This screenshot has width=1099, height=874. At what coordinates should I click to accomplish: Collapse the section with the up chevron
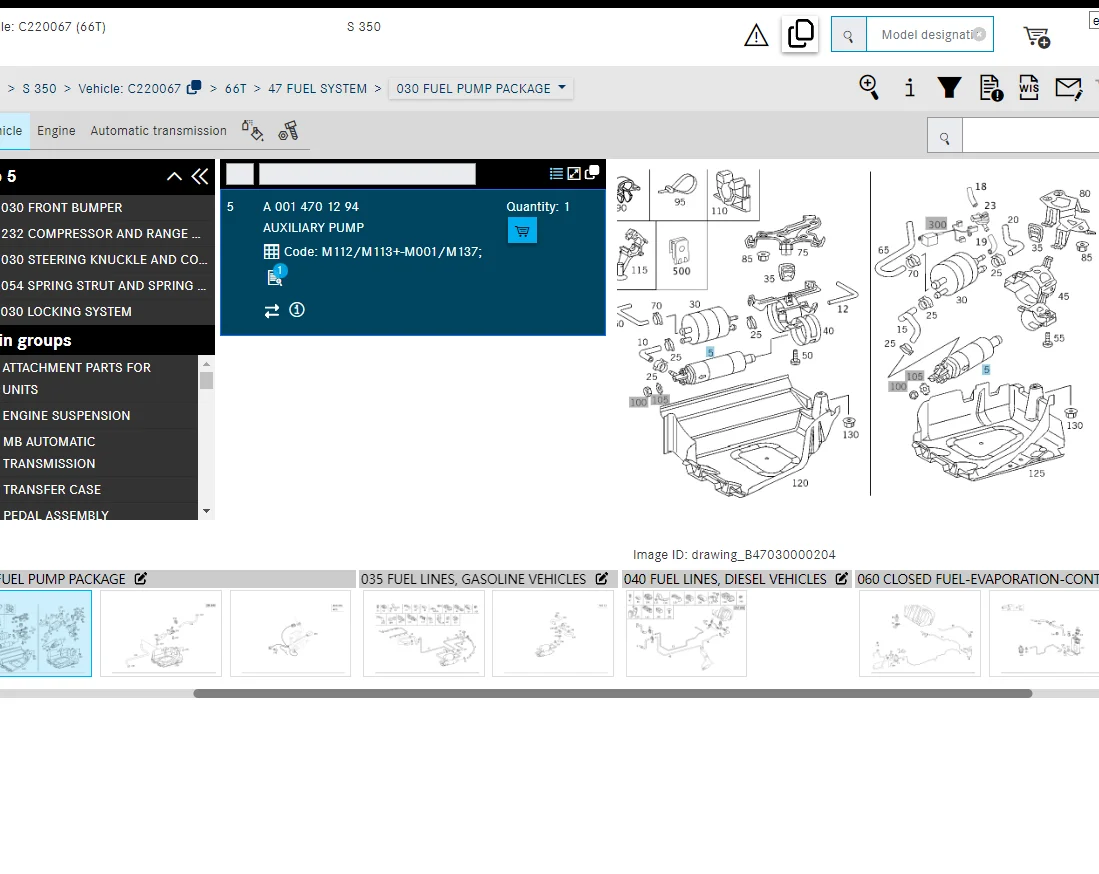pos(175,177)
